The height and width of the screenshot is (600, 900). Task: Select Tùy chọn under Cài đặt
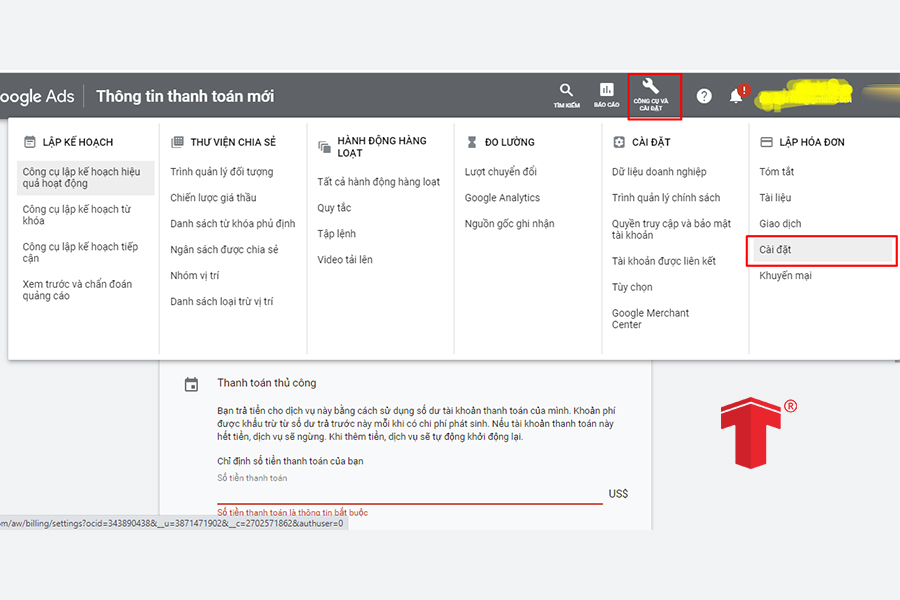click(x=632, y=287)
